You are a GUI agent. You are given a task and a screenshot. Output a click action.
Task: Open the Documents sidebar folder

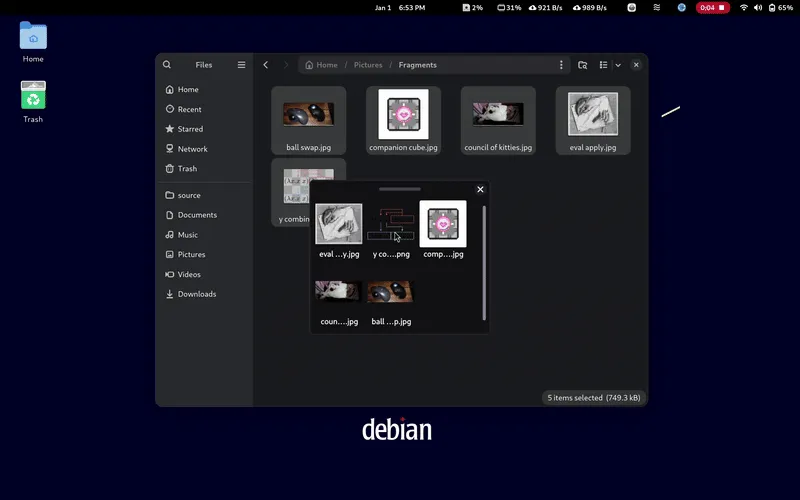197,215
